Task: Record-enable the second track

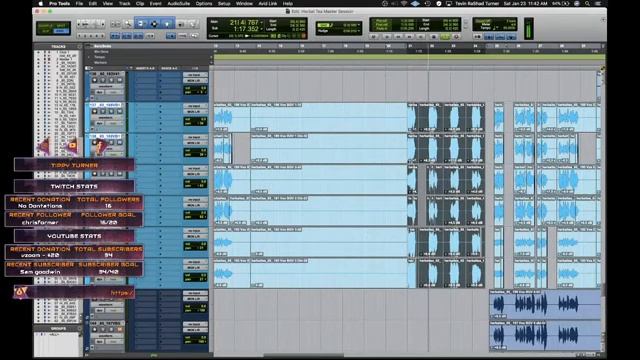Action: [94, 111]
